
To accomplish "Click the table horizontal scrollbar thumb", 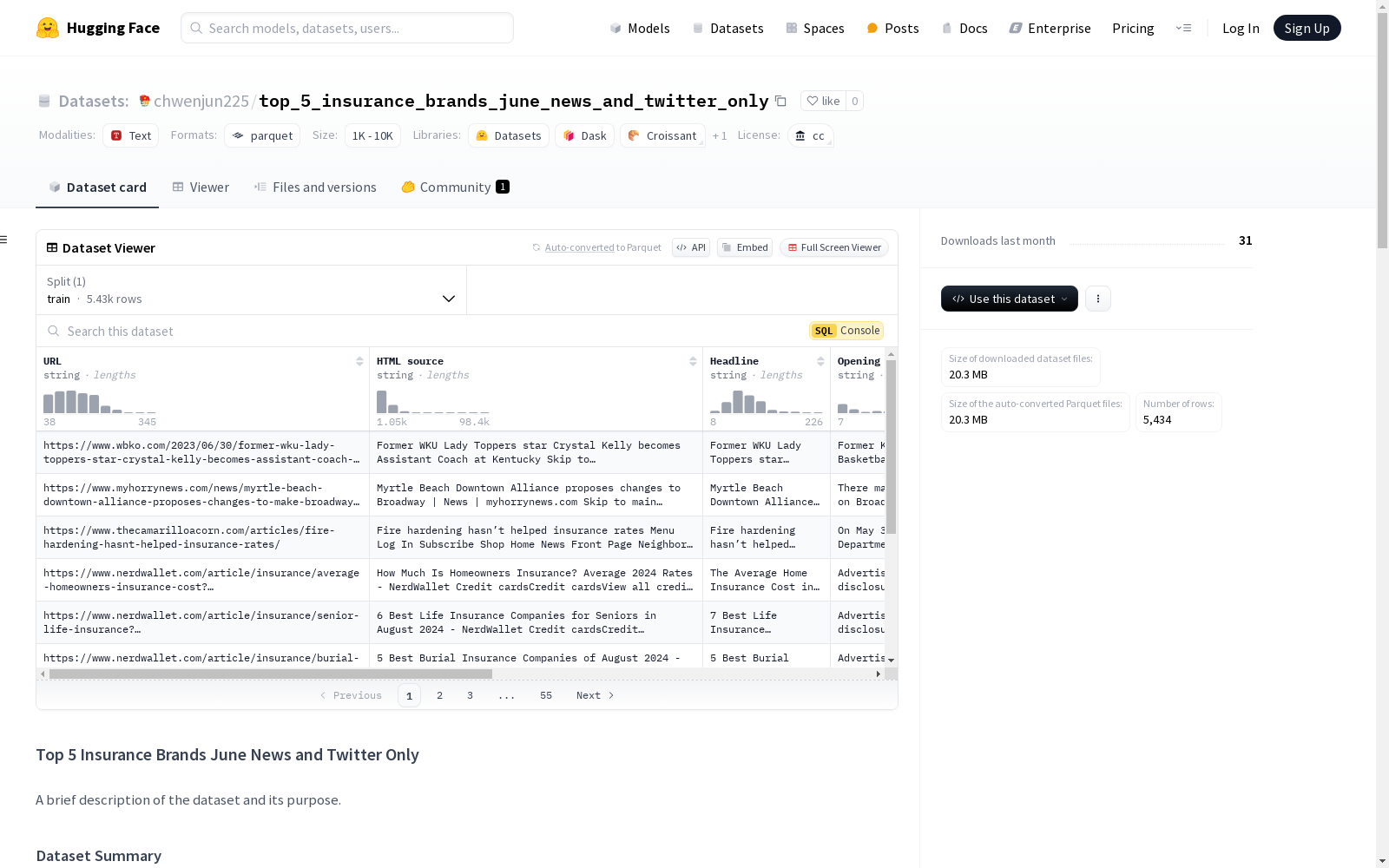I will pyautogui.click(x=271, y=674).
